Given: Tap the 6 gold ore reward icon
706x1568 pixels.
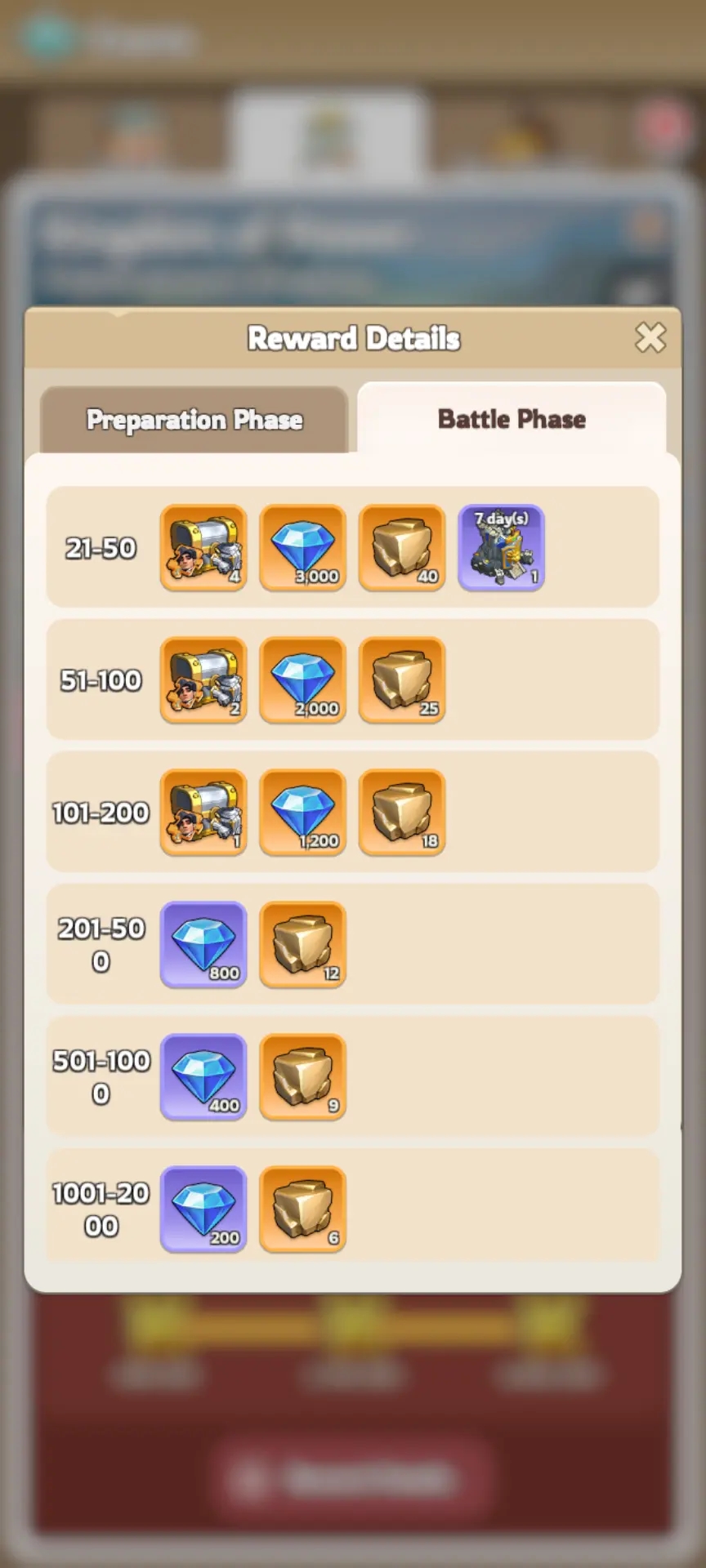Looking at the screenshot, I should [303, 1209].
